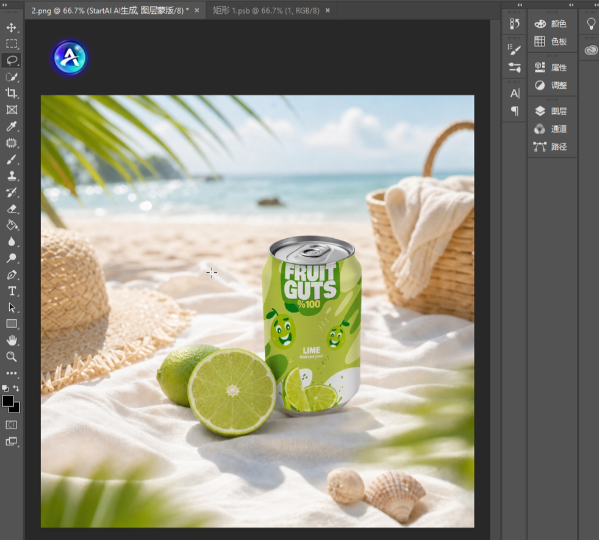Viewport: 599px width, 540px height.
Task: Click the foreground color swatch
Action: point(8,401)
